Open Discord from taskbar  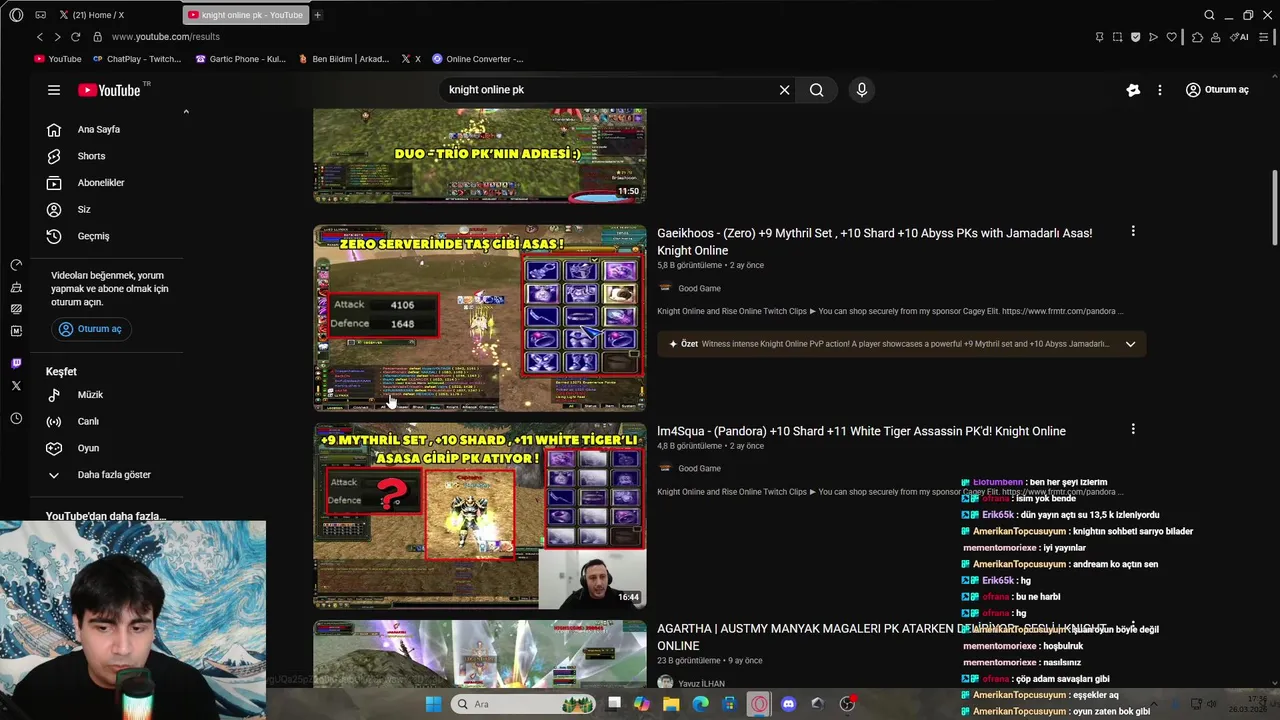pyautogui.click(x=788, y=704)
